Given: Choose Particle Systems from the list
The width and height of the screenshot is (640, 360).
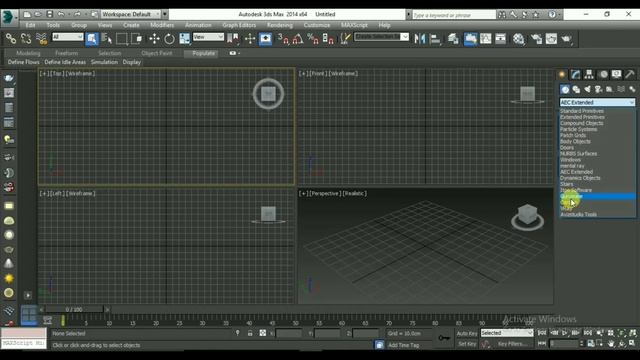Looking at the screenshot, I should 578,129.
